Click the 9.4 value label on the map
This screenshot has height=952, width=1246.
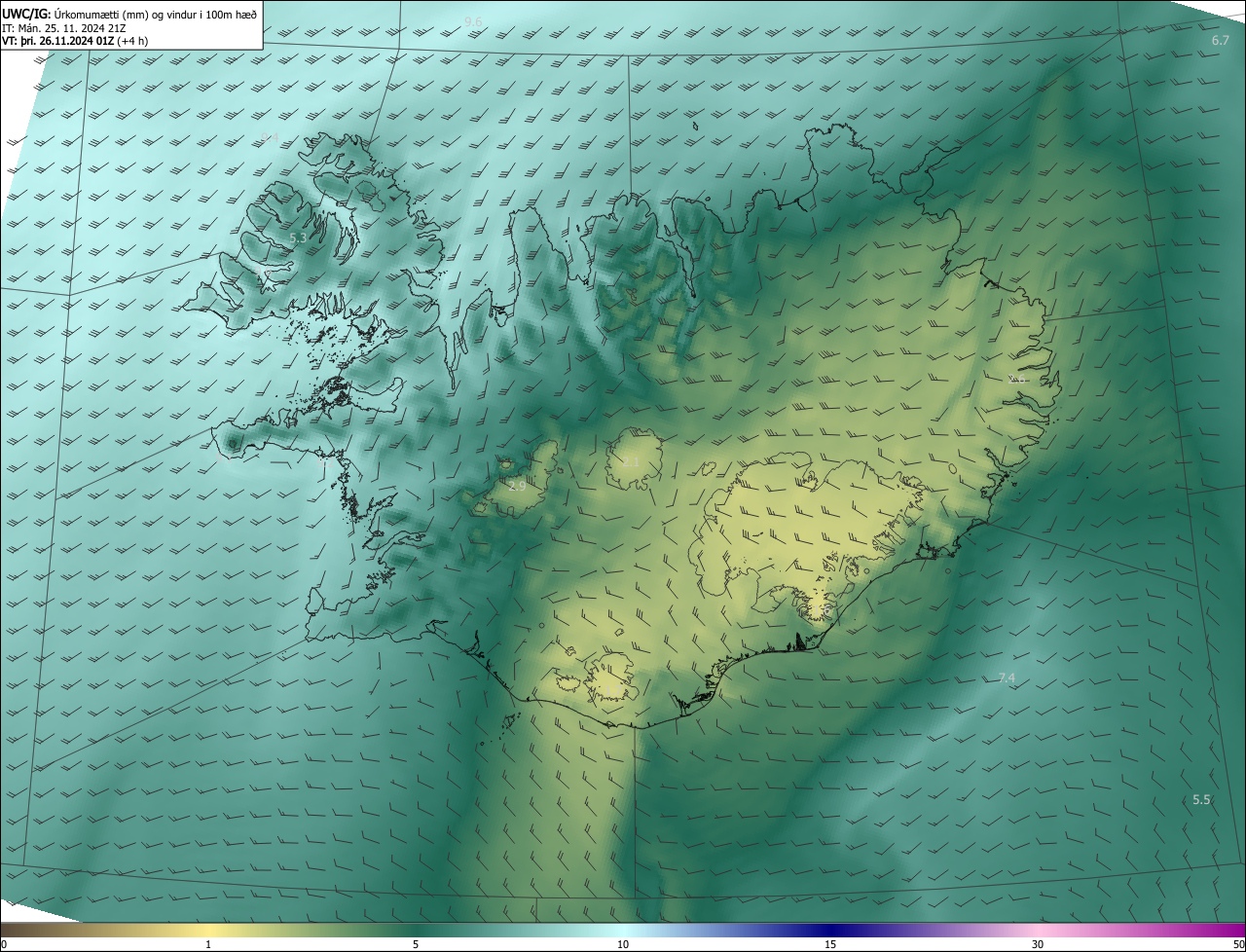tap(270, 137)
